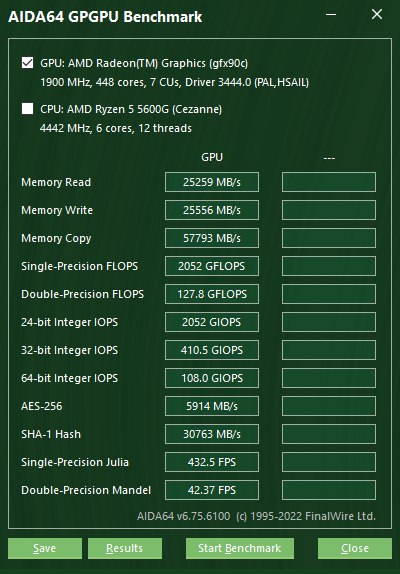Click Start Benchmark
The width and height of the screenshot is (400, 574).
pos(240,548)
